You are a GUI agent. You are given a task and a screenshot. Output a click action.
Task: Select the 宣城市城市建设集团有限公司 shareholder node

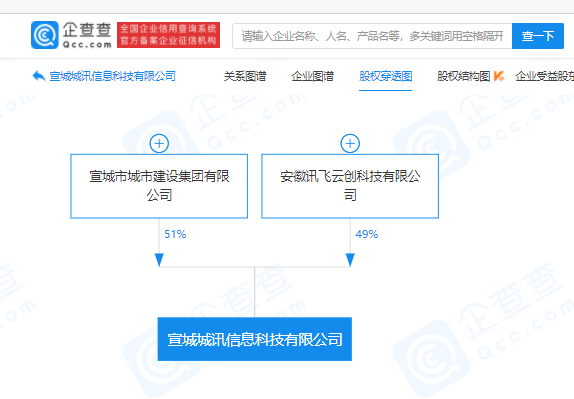pyautogui.click(x=159, y=186)
